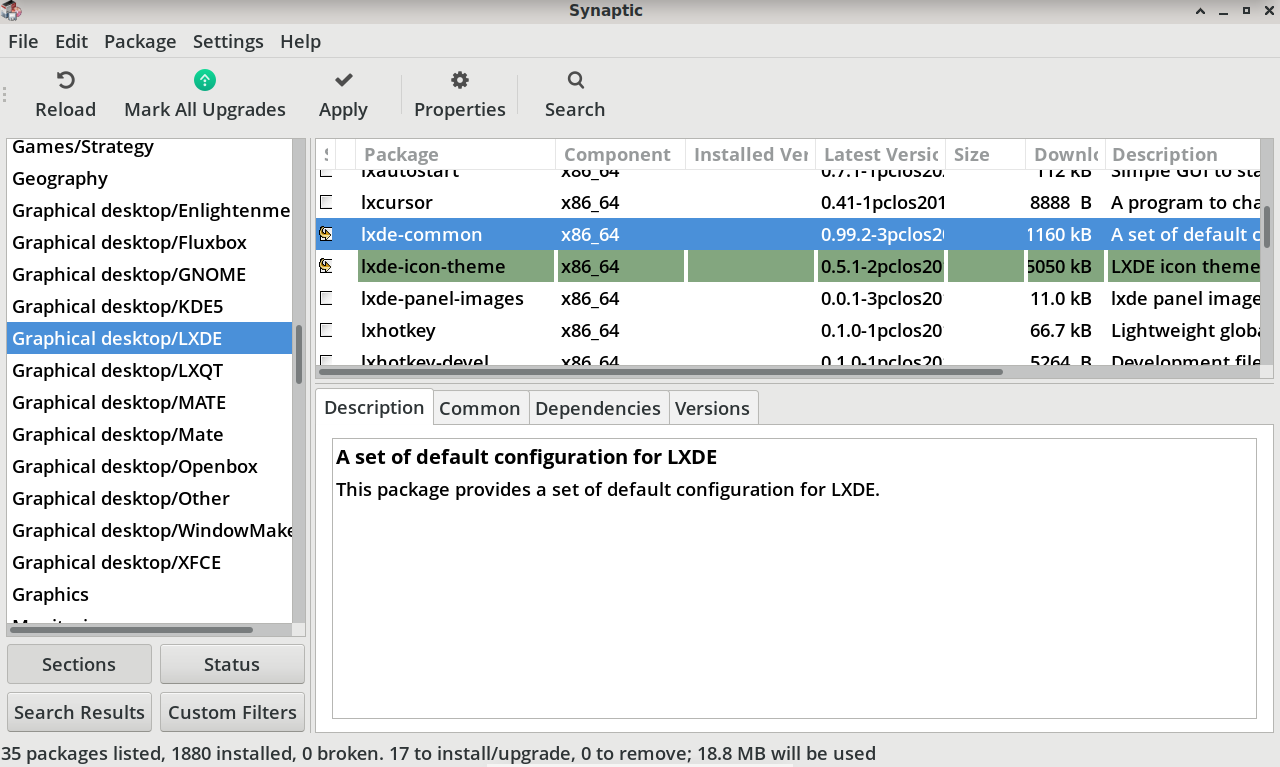Sort by the Description column header

(1182, 154)
